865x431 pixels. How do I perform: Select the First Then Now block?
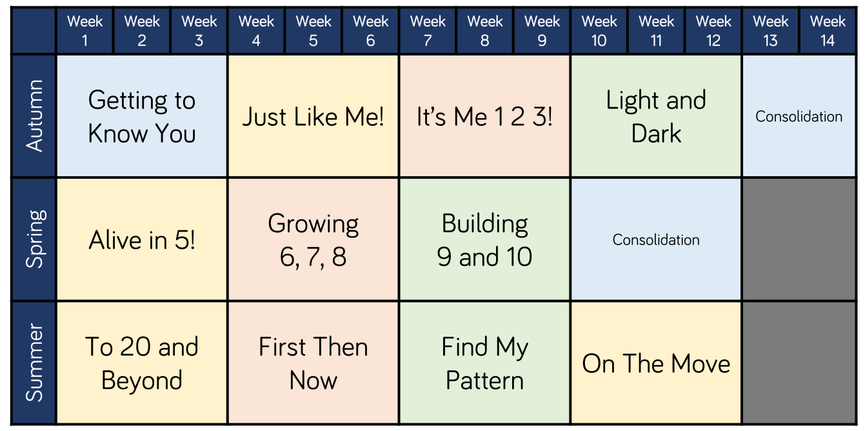[313, 363]
